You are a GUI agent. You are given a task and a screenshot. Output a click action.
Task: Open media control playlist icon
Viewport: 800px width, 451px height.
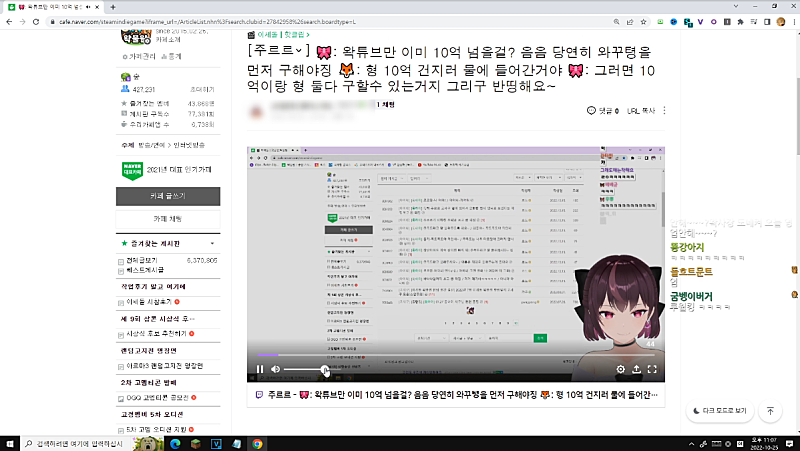click(x=754, y=22)
